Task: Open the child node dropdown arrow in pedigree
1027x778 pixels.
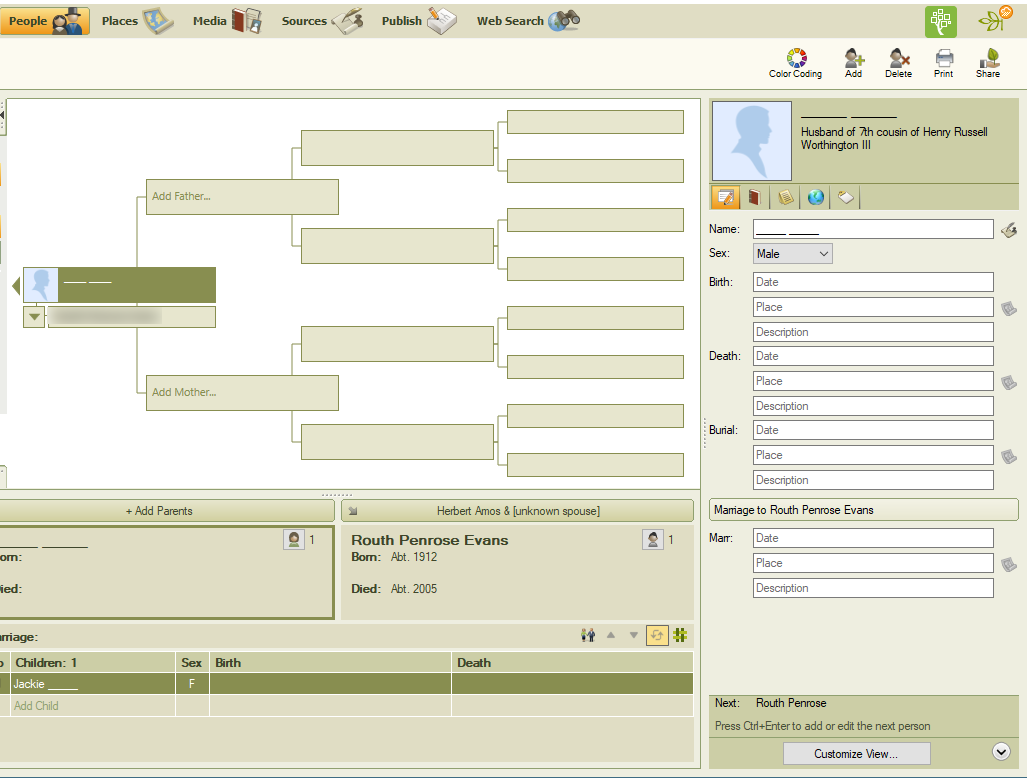Action: coord(35,317)
